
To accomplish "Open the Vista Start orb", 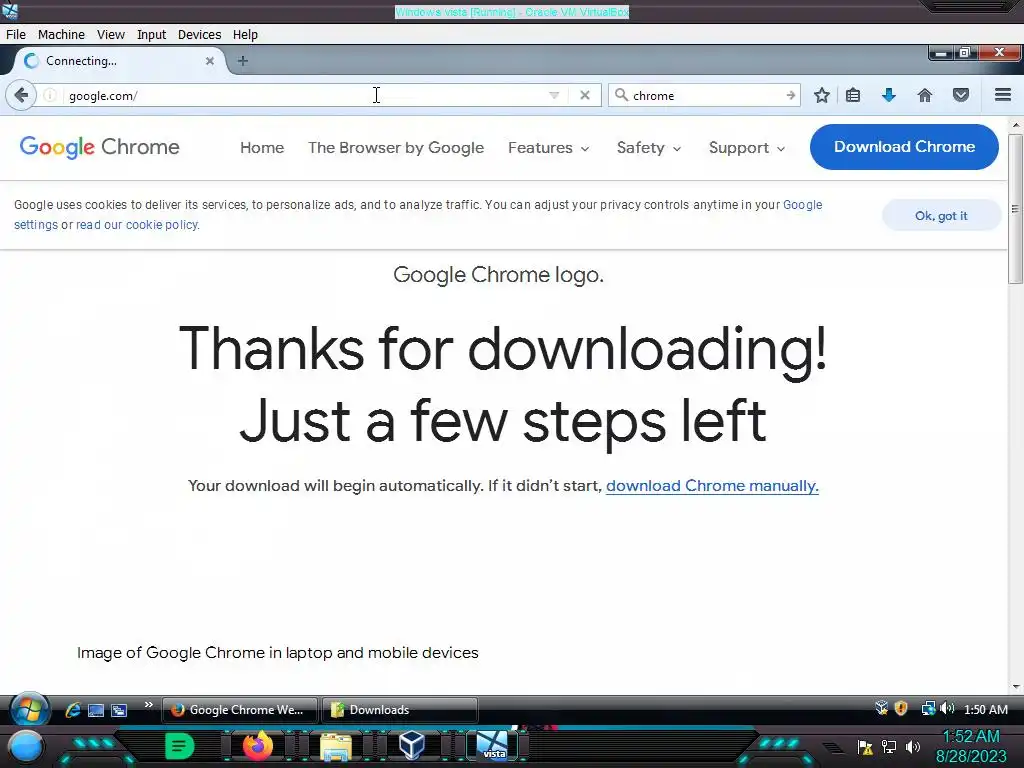I will pyautogui.click(x=29, y=709).
